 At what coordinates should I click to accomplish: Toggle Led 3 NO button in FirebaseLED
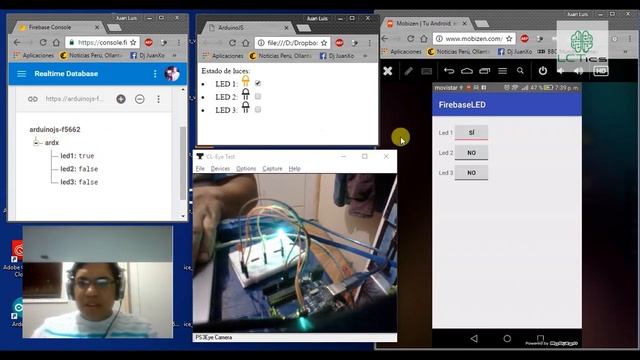point(471,173)
